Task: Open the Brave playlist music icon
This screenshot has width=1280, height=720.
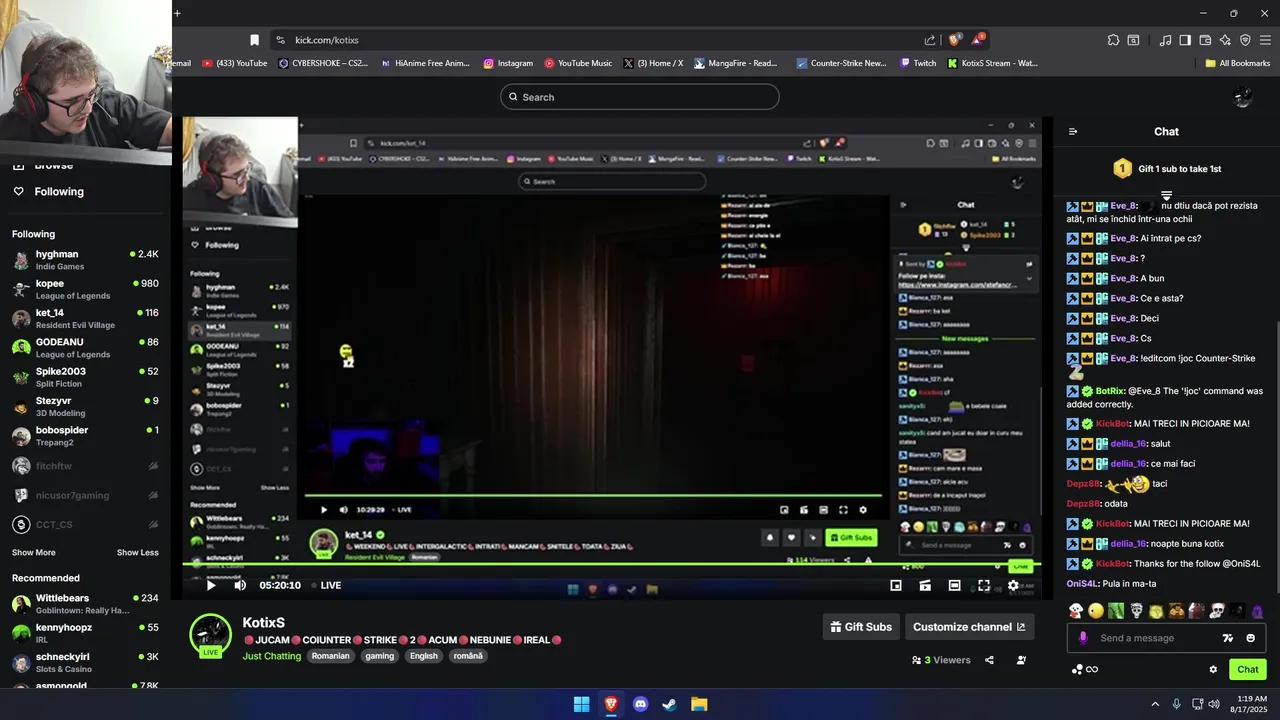Action: [1165, 40]
